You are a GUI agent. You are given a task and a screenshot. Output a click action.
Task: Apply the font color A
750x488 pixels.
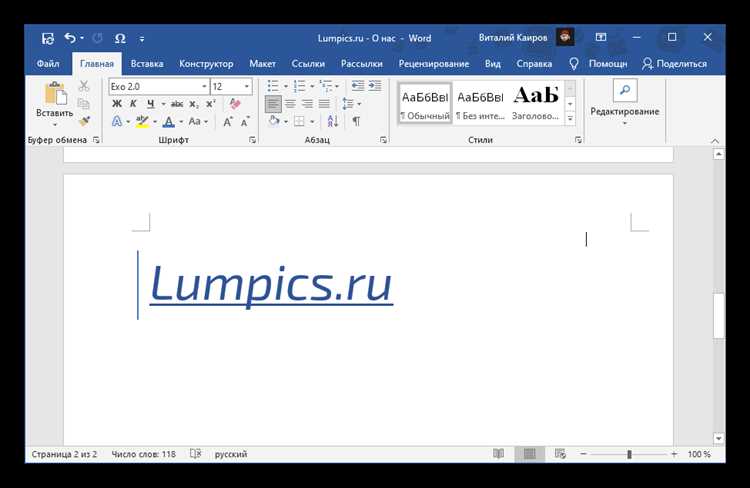coord(168,122)
